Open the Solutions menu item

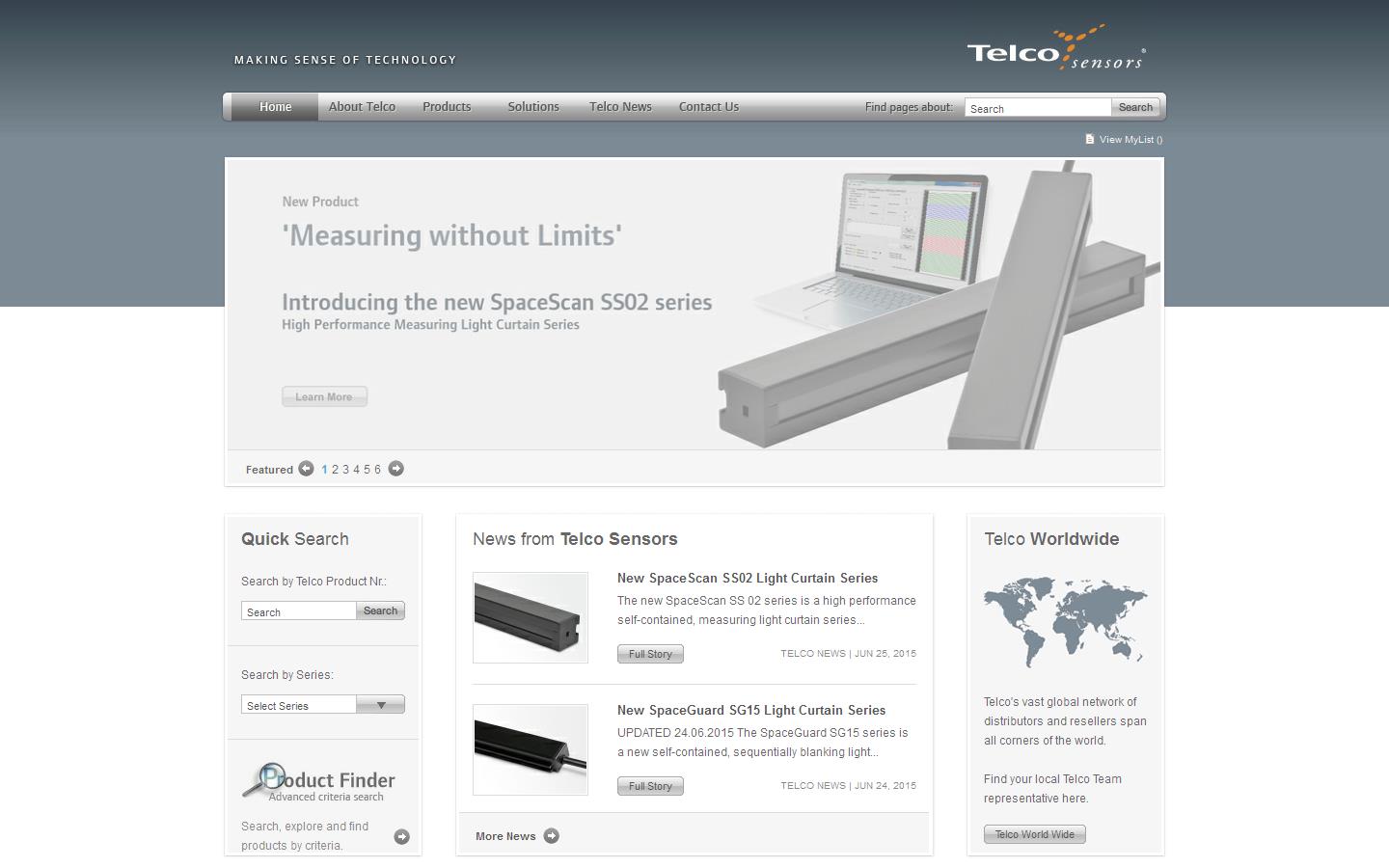[x=533, y=107]
